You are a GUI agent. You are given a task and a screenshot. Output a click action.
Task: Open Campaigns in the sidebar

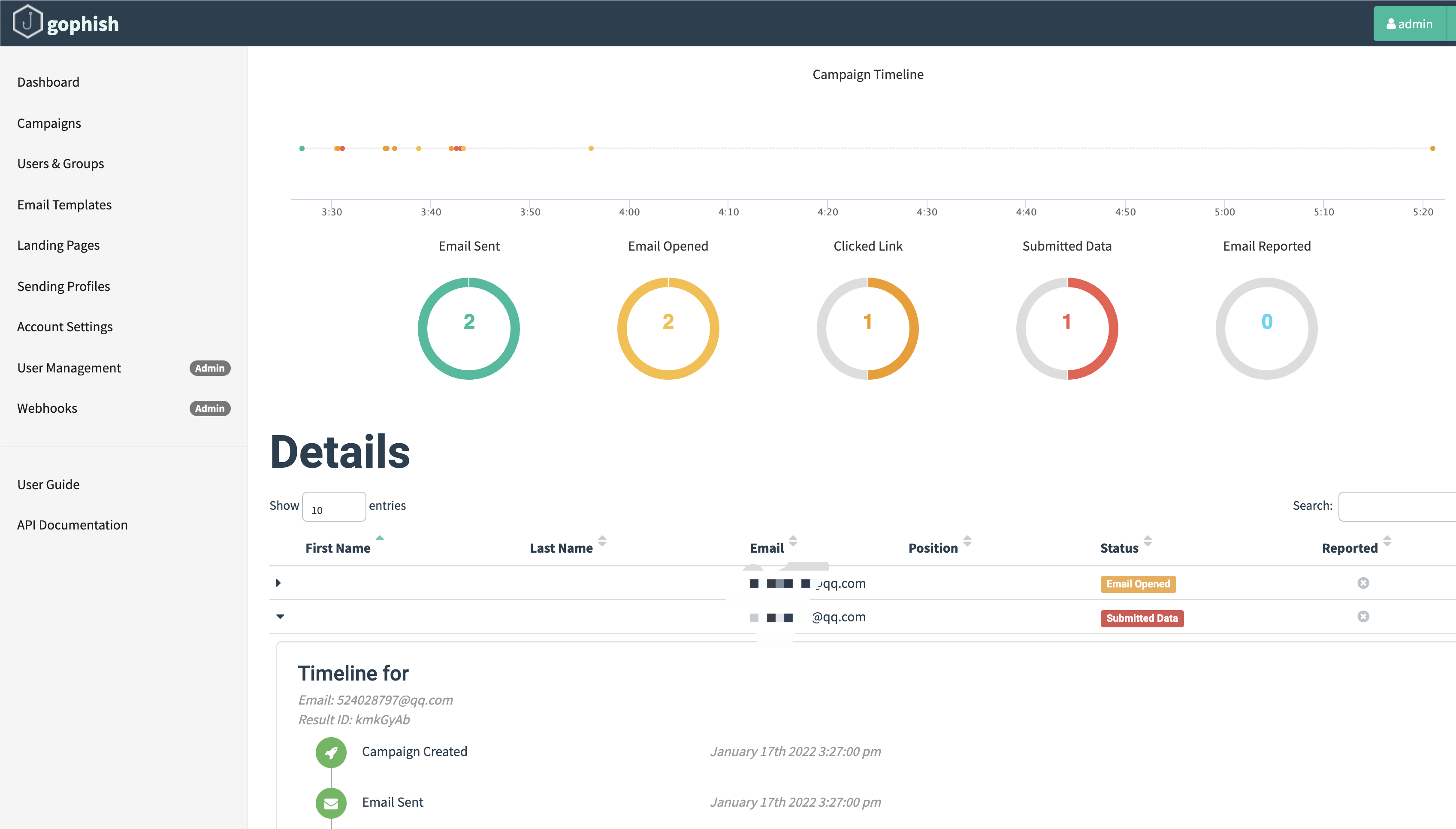tap(49, 123)
